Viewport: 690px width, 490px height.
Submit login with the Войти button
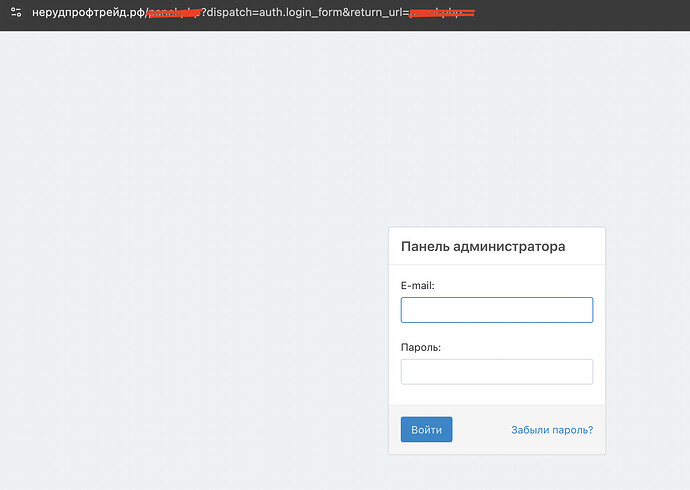pos(426,429)
